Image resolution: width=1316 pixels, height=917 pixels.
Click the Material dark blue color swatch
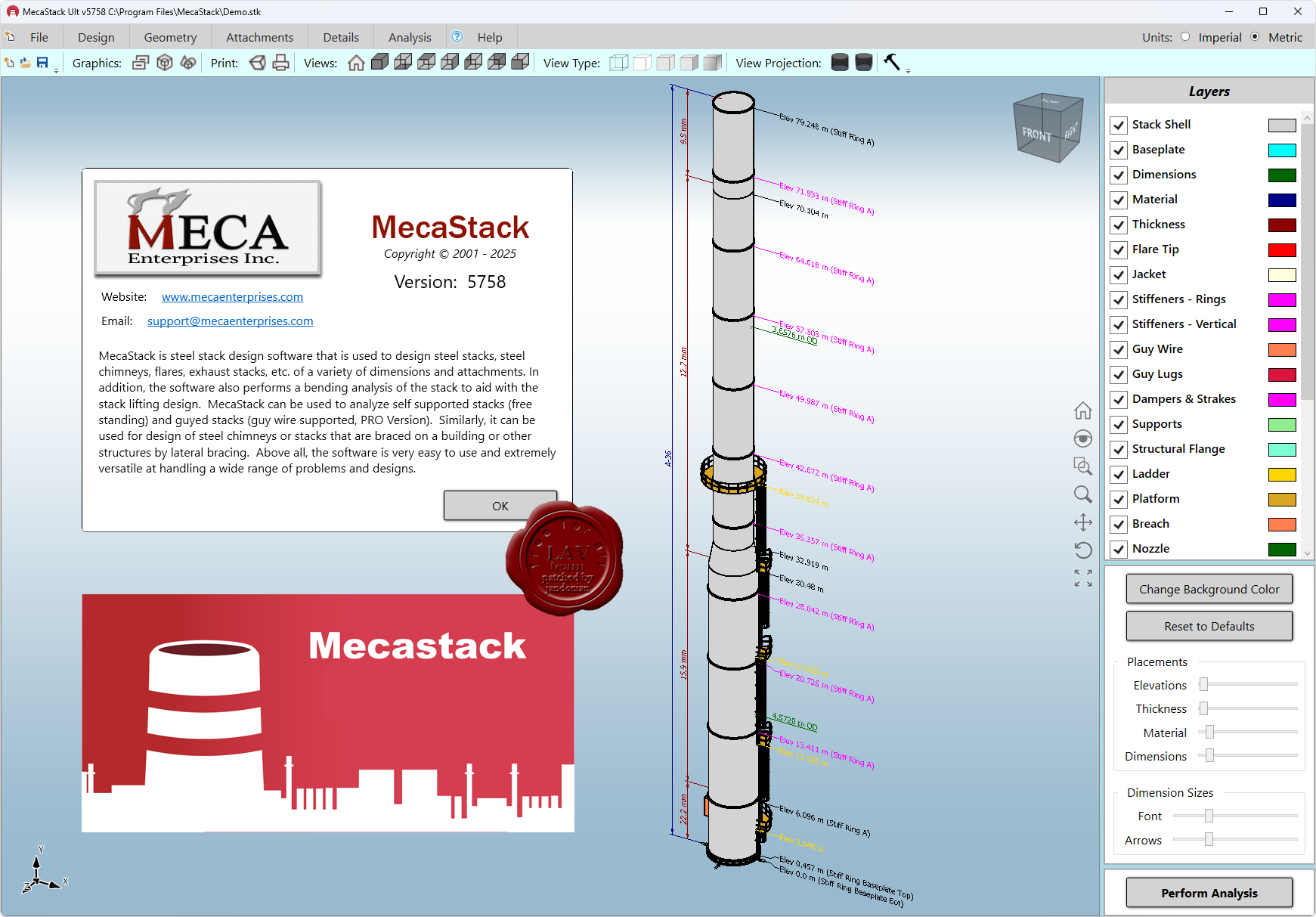click(x=1282, y=200)
